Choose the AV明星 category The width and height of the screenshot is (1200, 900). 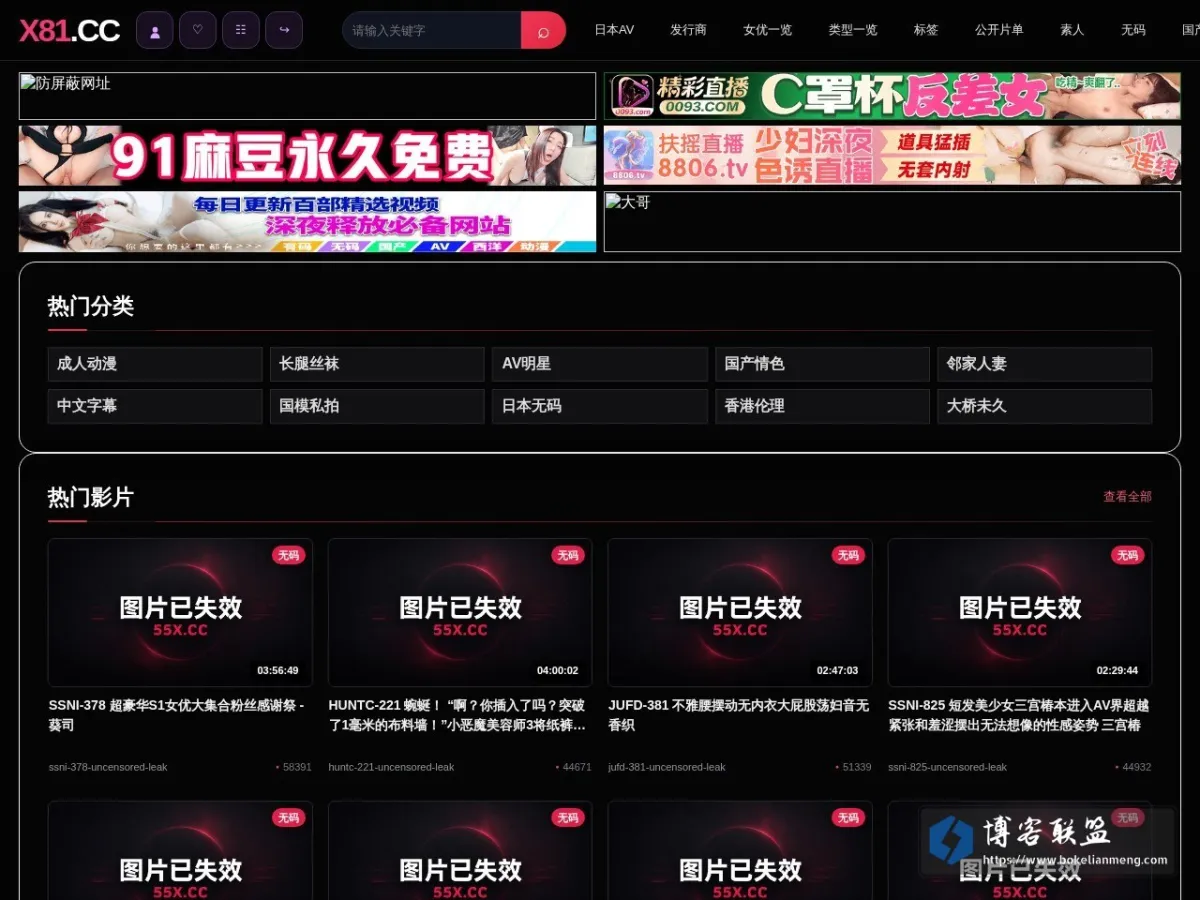tap(600, 364)
